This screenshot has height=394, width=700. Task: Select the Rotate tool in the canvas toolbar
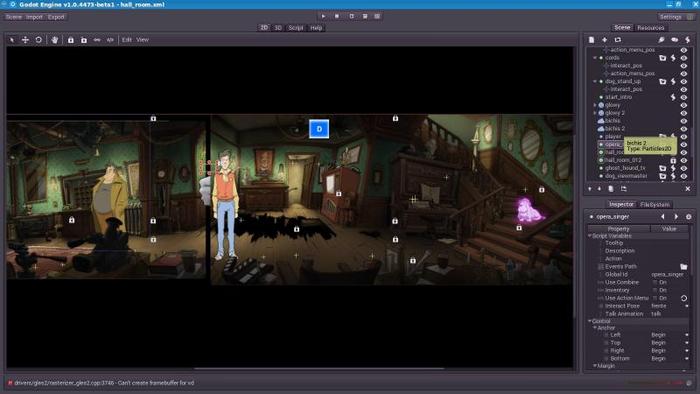click(x=39, y=40)
